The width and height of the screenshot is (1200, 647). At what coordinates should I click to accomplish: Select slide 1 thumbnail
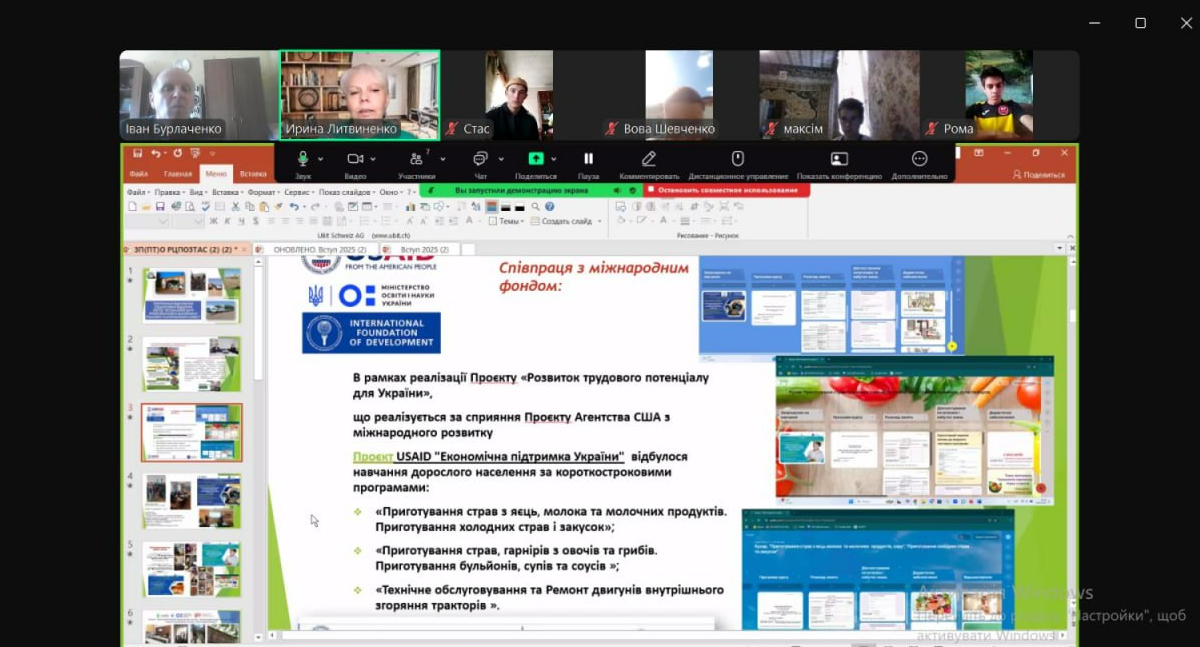(x=191, y=295)
